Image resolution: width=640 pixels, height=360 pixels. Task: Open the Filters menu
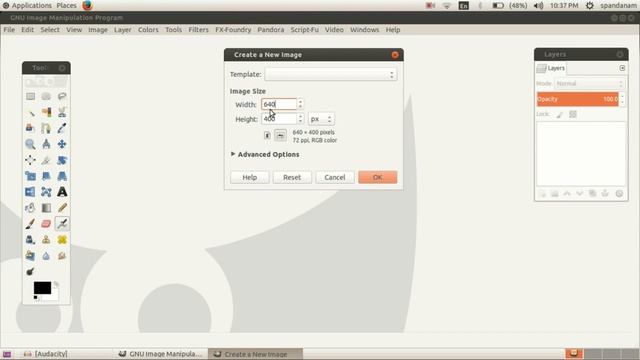tap(198, 30)
